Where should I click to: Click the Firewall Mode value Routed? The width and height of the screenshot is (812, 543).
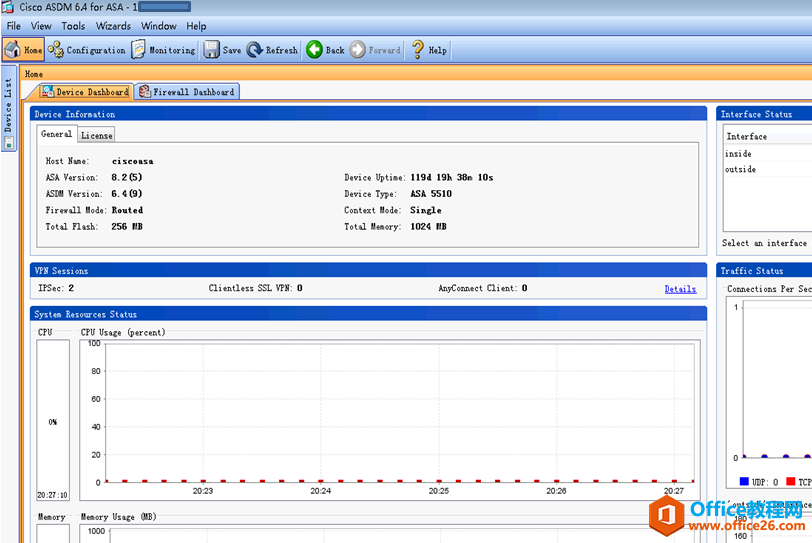pyautogui.click(x=127, y=210)
